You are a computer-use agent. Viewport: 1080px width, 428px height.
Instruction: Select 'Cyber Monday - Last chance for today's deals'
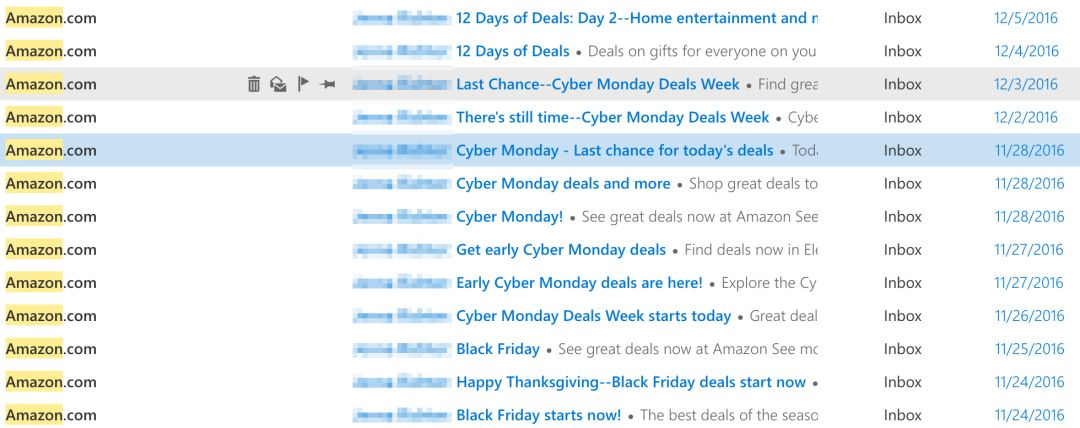pyautogui.click(x=614, y=150)
